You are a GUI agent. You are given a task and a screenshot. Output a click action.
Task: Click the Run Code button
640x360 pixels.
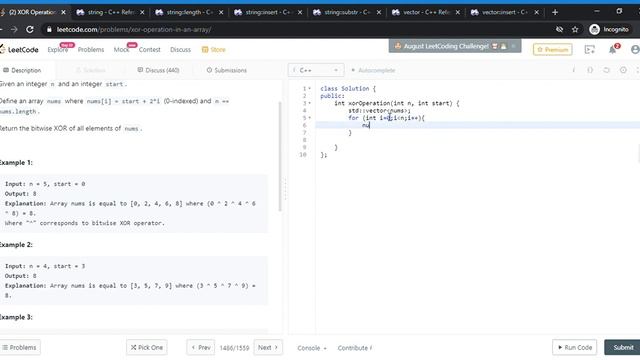click(x=575, y=347)
